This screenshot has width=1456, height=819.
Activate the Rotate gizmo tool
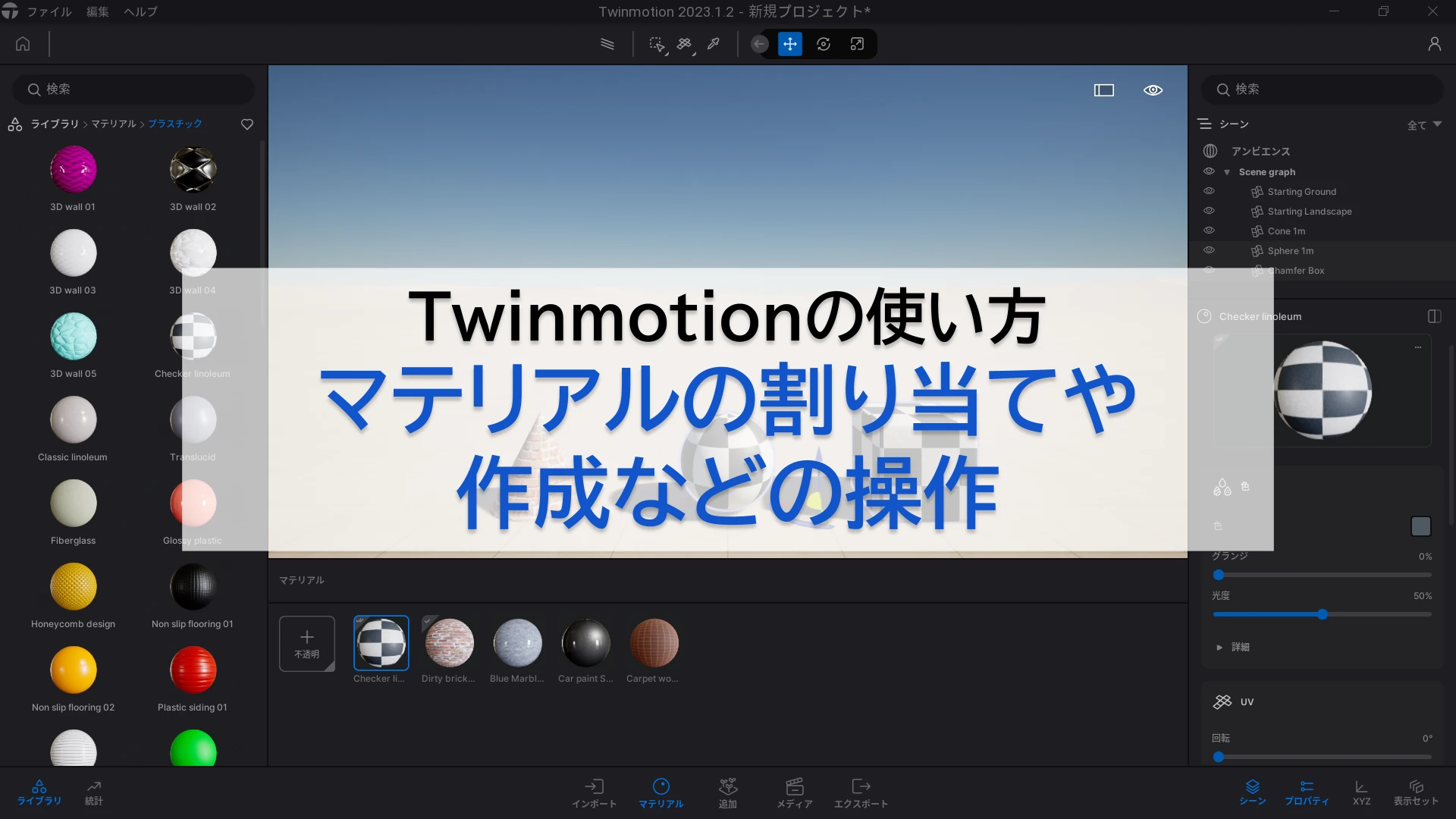point(824,44)
